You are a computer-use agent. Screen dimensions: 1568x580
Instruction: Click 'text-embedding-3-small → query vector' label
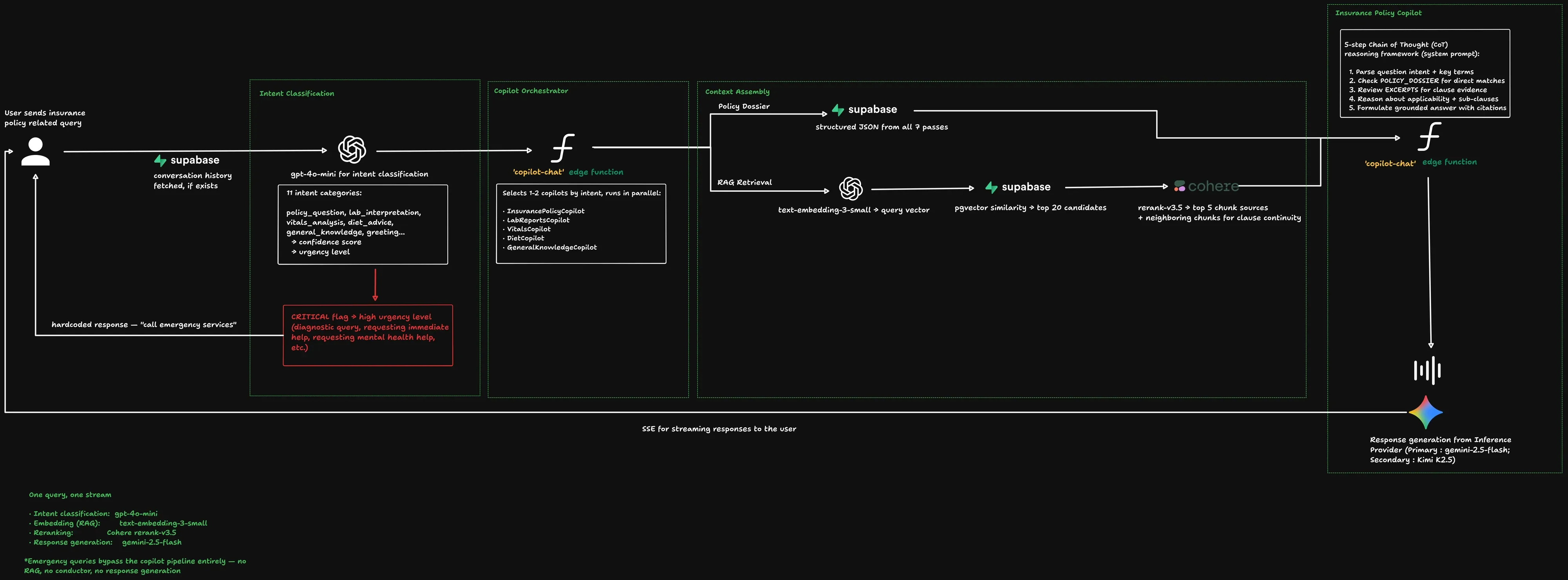pyautogui.click(x=853, y=210)
